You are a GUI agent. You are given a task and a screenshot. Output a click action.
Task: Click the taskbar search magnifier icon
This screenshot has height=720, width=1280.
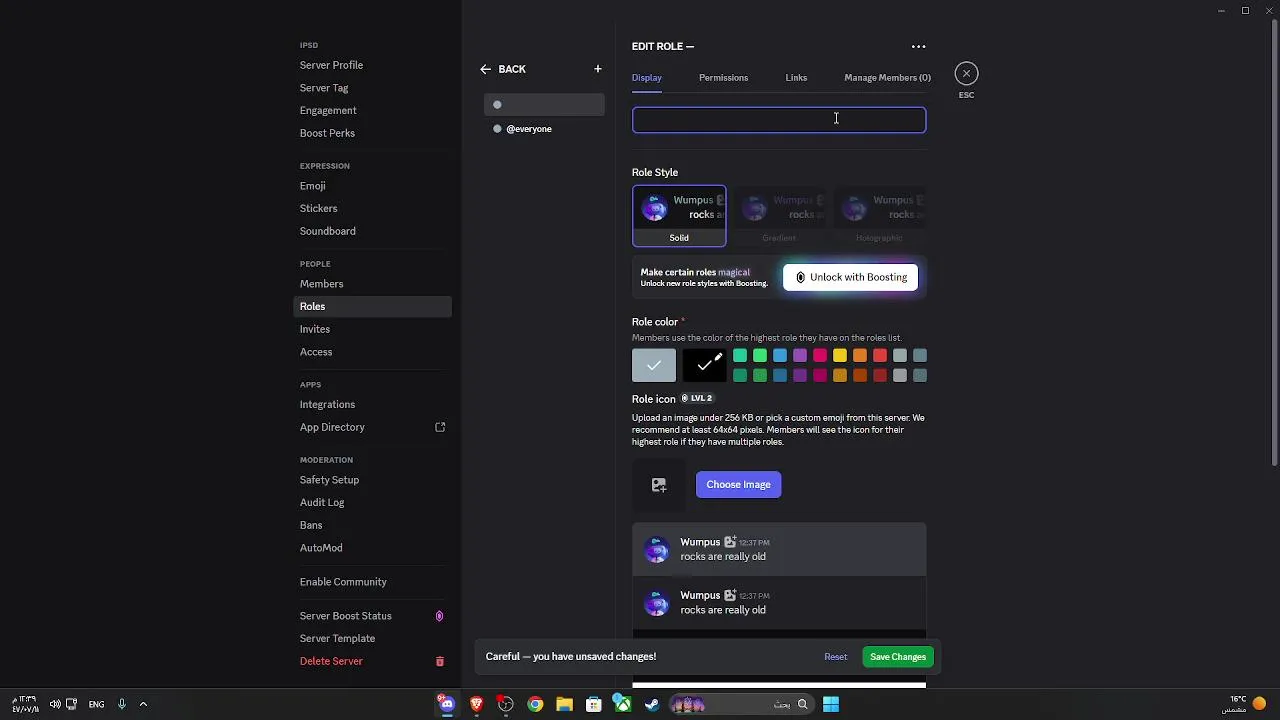pos(802,704)
